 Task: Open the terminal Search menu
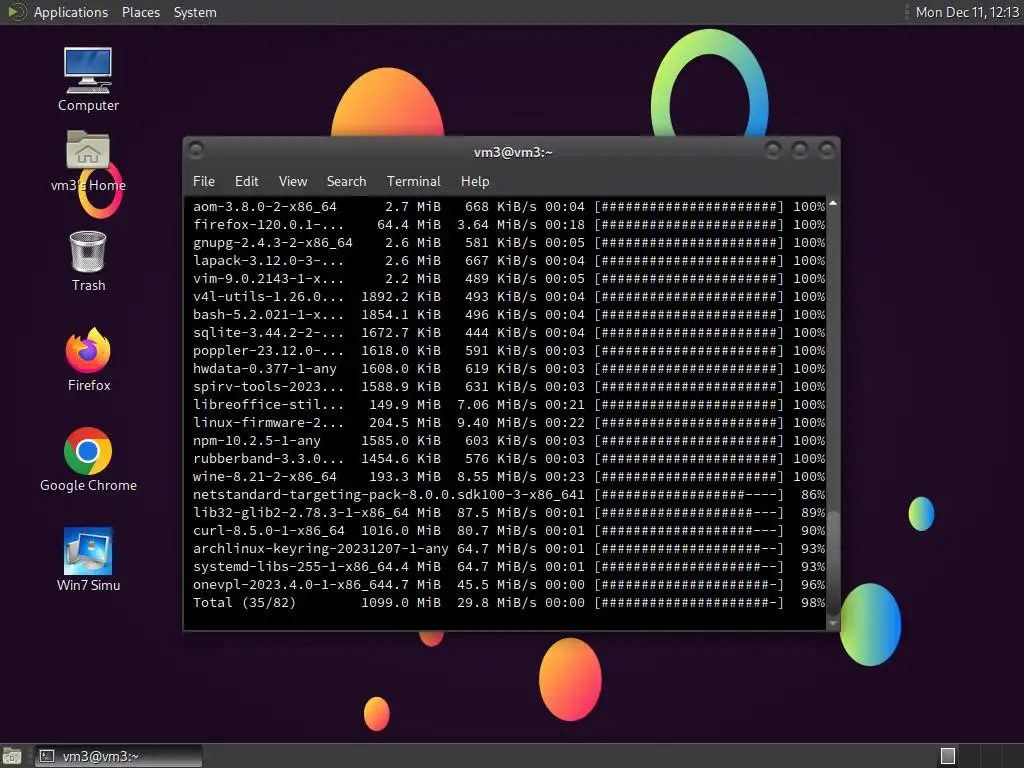[346, 181]
